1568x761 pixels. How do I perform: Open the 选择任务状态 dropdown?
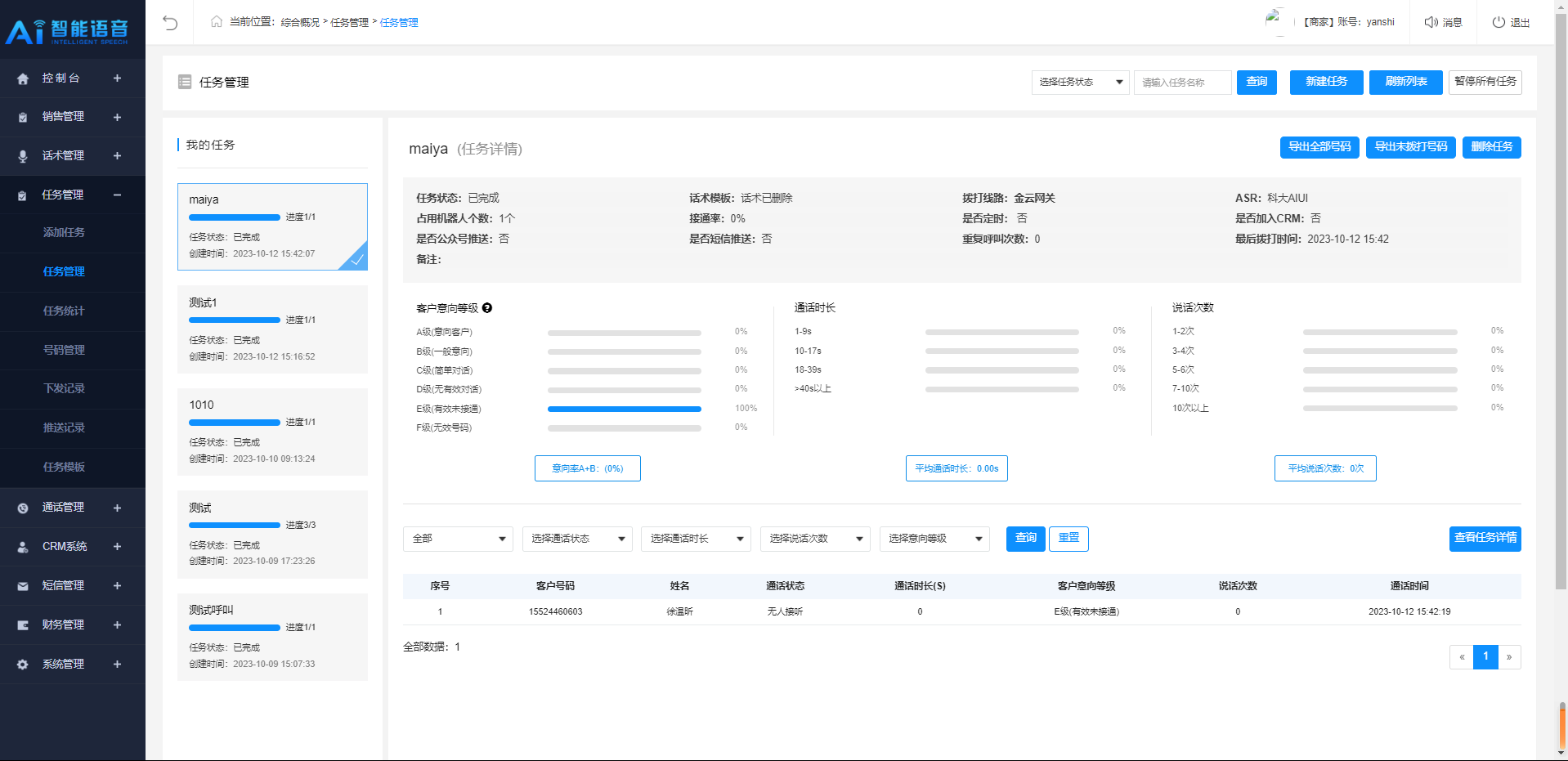(x=1080, y=82)
